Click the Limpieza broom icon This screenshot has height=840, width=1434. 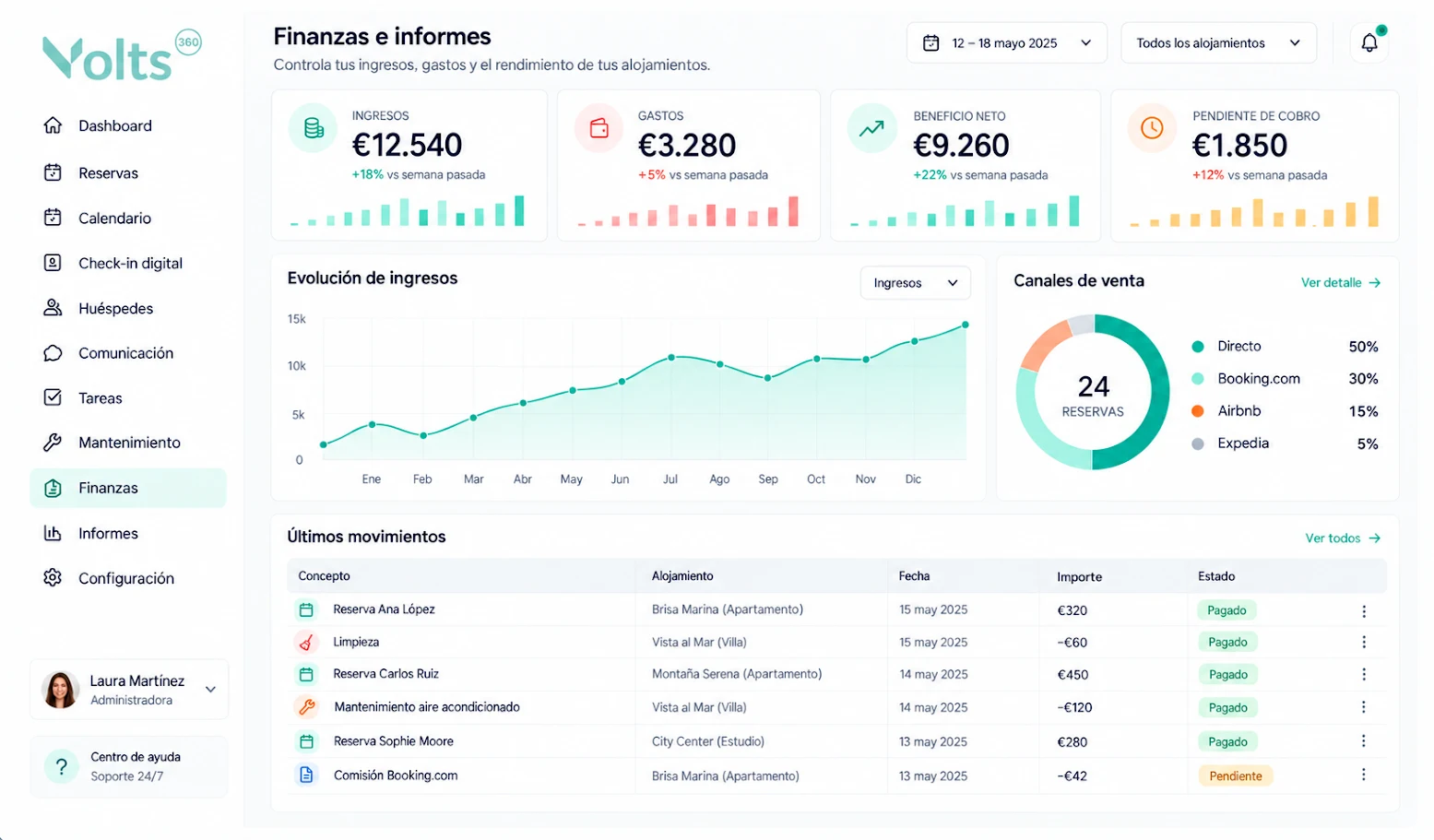[306, 642]
